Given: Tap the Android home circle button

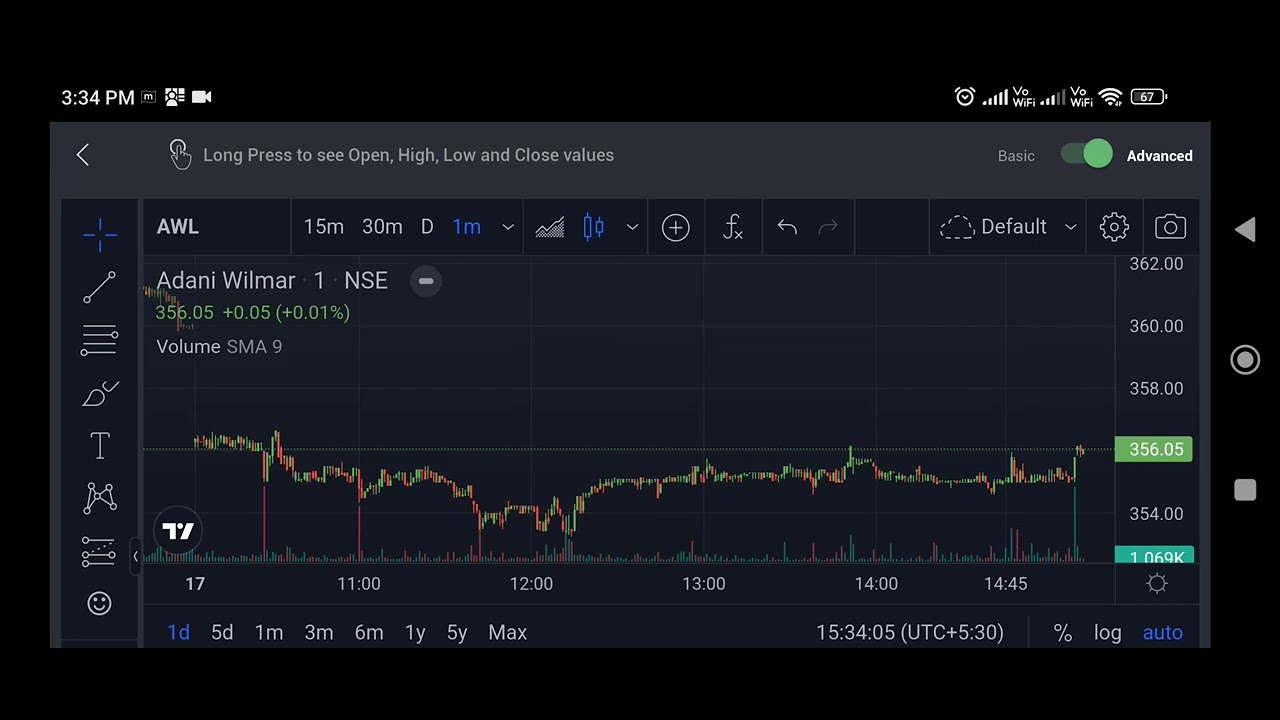Looking at the screenshot, I should [1245, 360].
